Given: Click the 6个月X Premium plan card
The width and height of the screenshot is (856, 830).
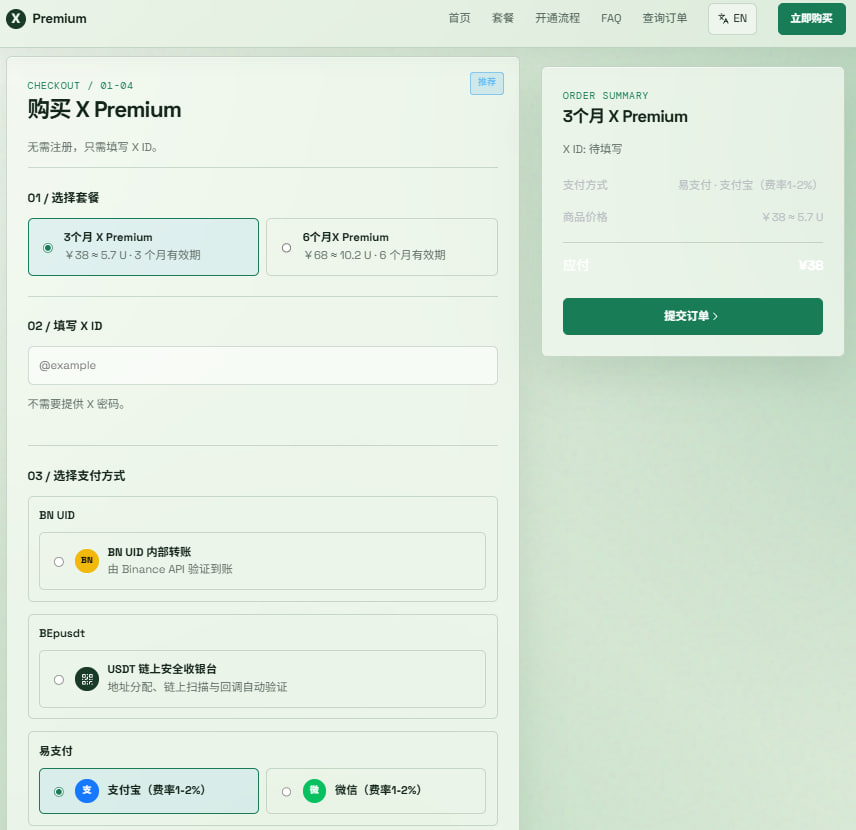Looking at the screenshot, I should (382, 247).
